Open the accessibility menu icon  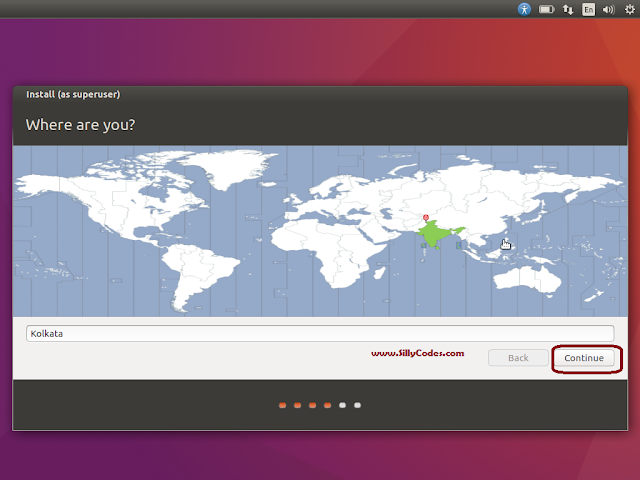tap(524, 9)
